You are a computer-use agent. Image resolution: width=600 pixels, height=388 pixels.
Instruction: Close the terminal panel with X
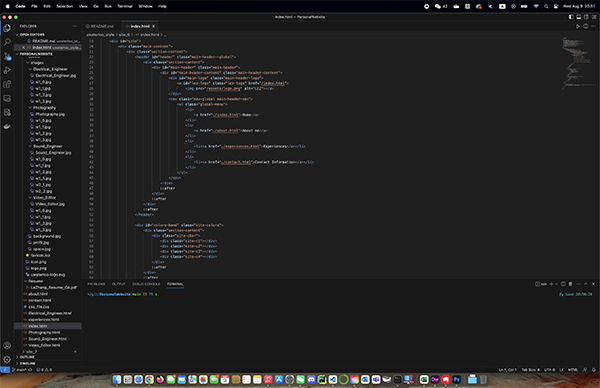pyautogui.click(x=593, y=284)
